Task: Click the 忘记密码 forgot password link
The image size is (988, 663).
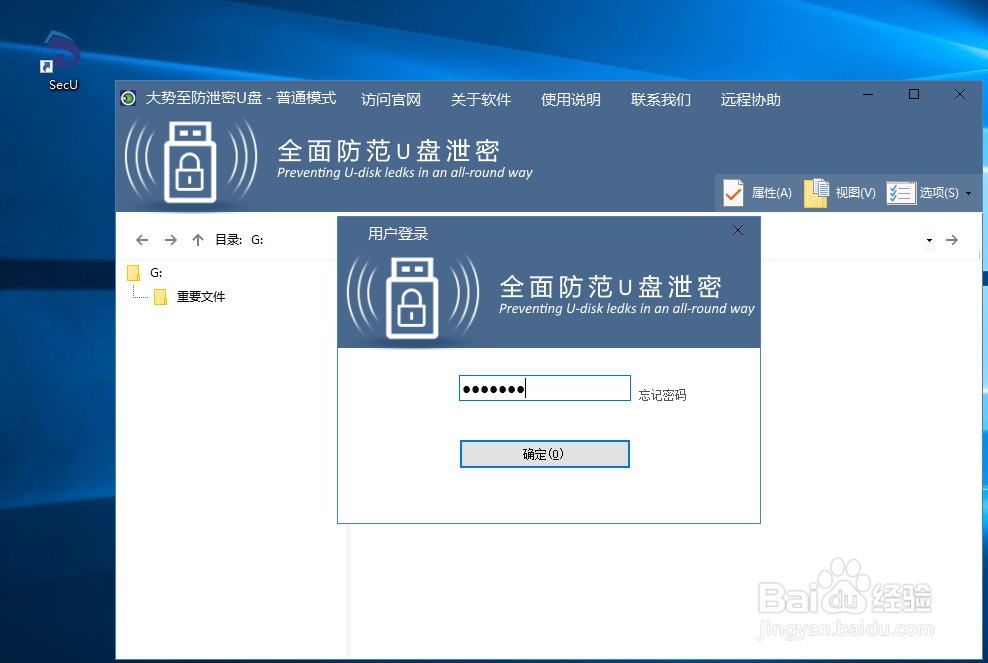Action: (x=662, y=394)
